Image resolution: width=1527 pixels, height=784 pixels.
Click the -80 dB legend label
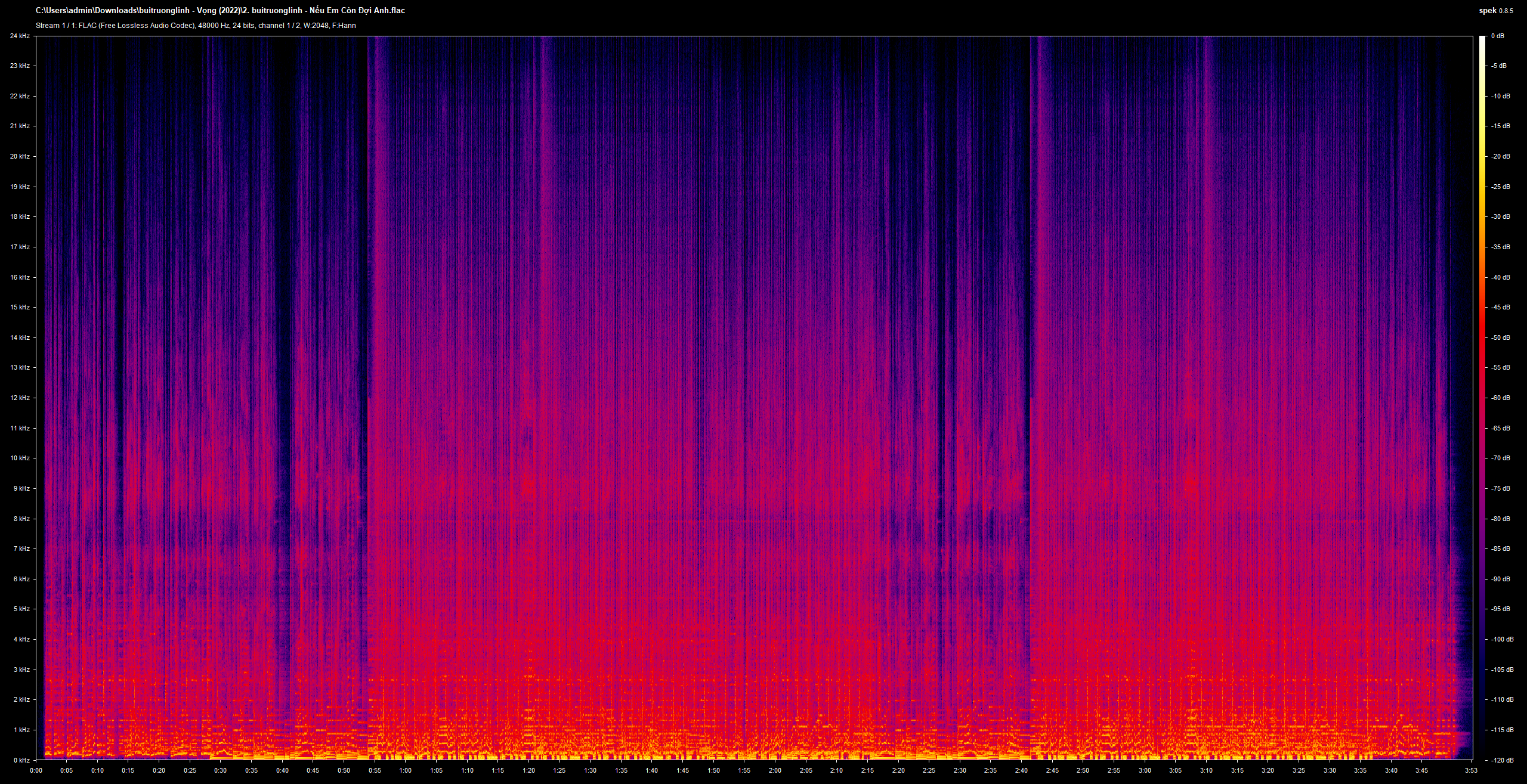pyautogui.click(x=1501, y=519)
